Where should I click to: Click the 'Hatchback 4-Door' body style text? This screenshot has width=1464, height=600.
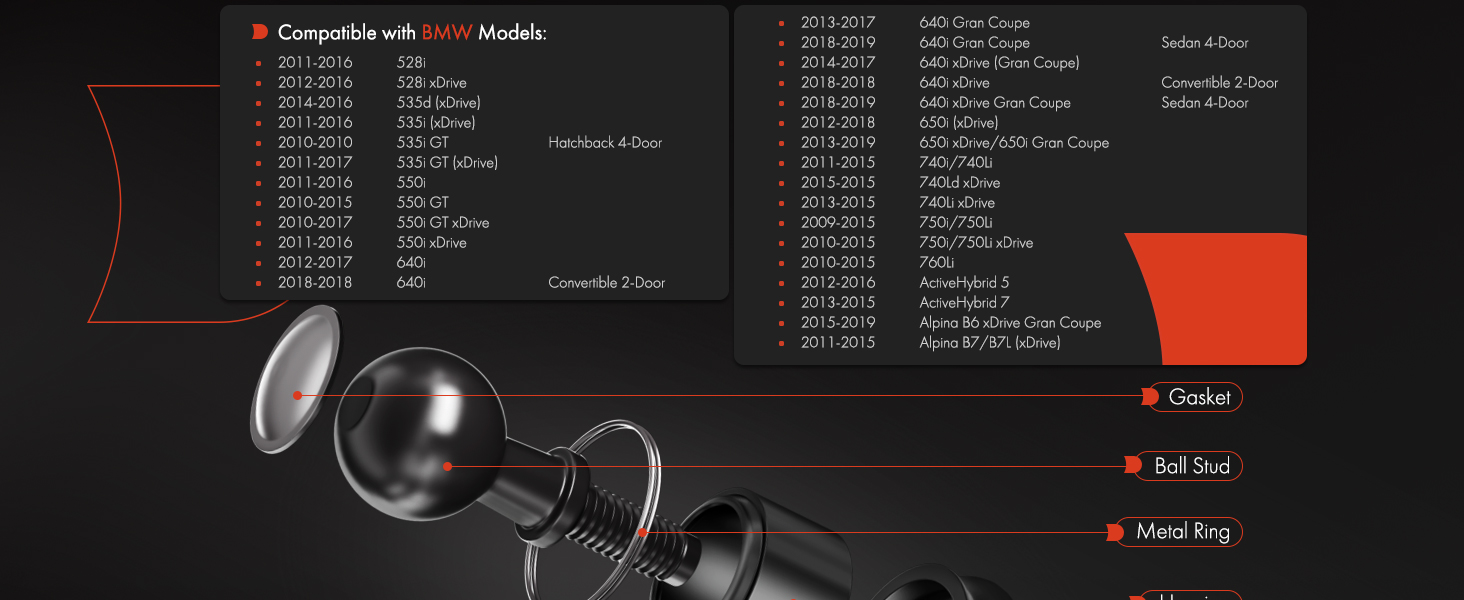[605, 143]
